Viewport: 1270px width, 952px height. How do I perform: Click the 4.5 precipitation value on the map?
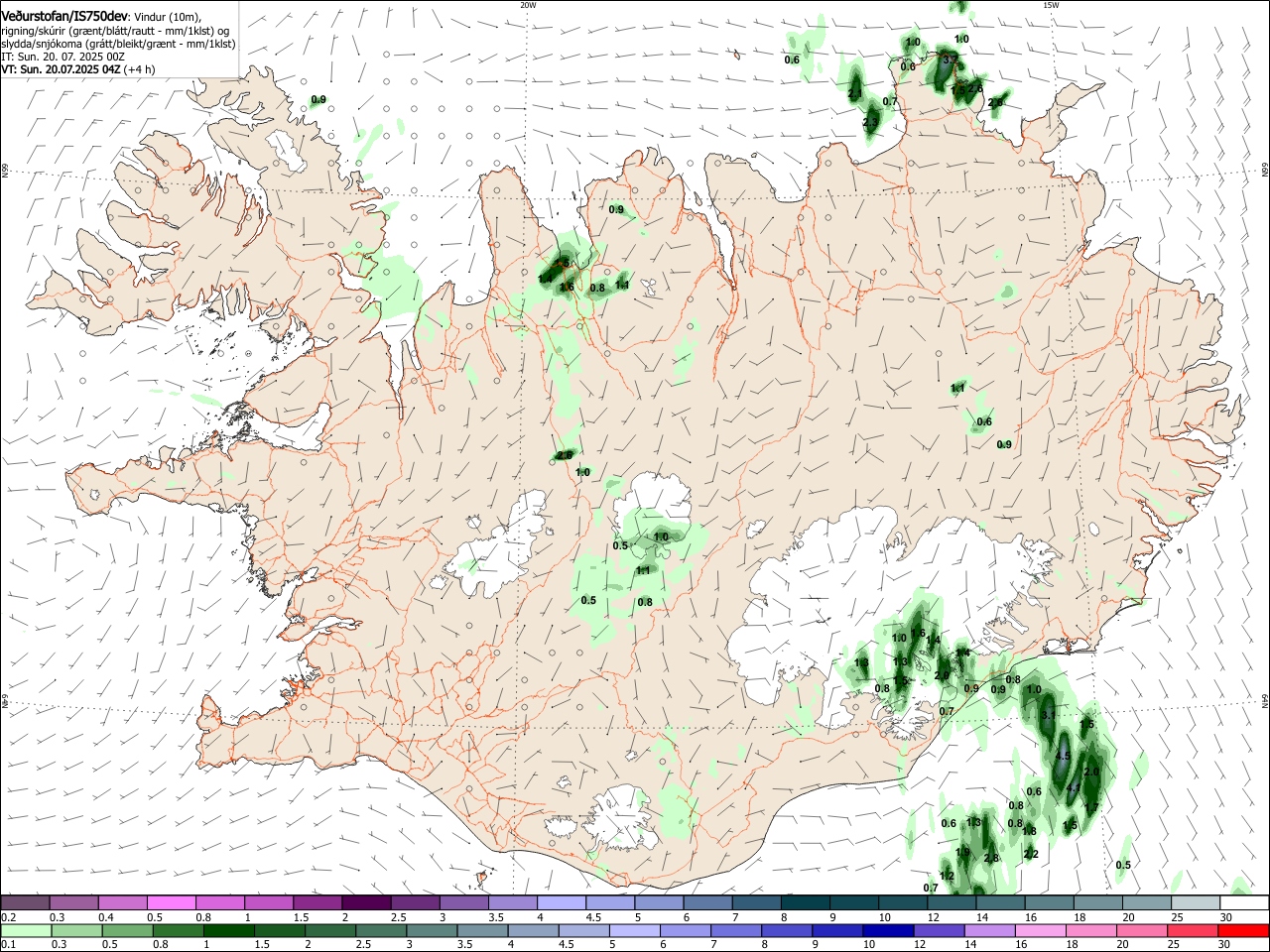1064,757
